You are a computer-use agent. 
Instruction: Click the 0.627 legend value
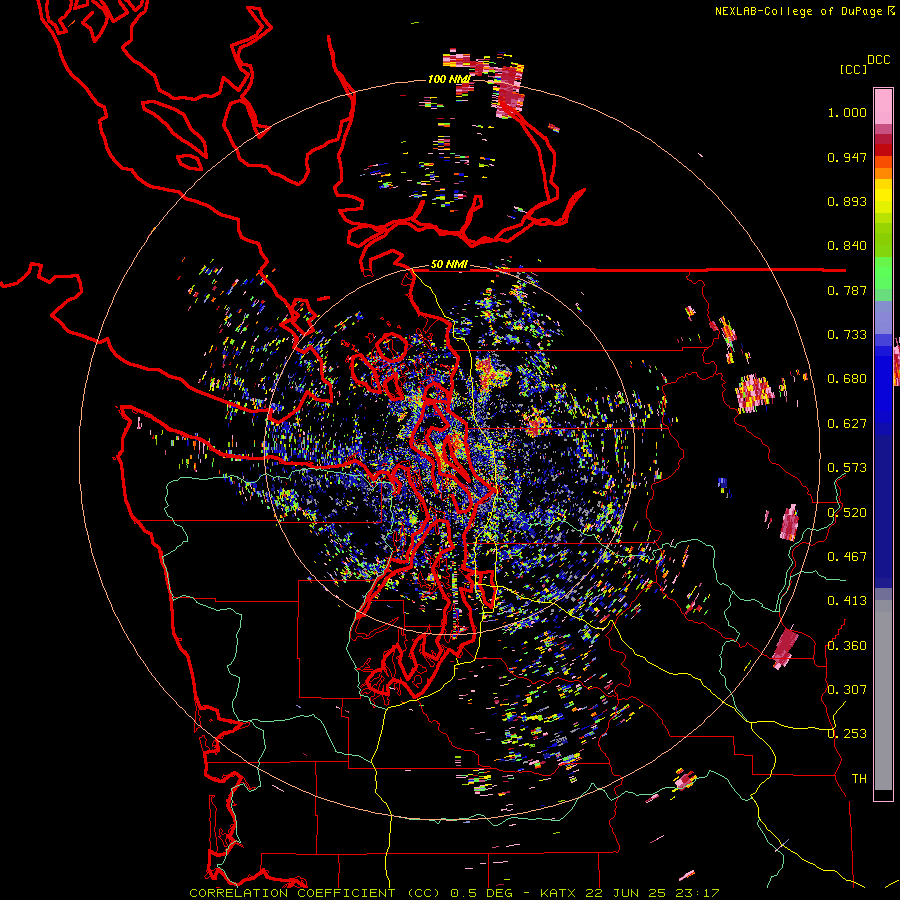coord(847,424)
